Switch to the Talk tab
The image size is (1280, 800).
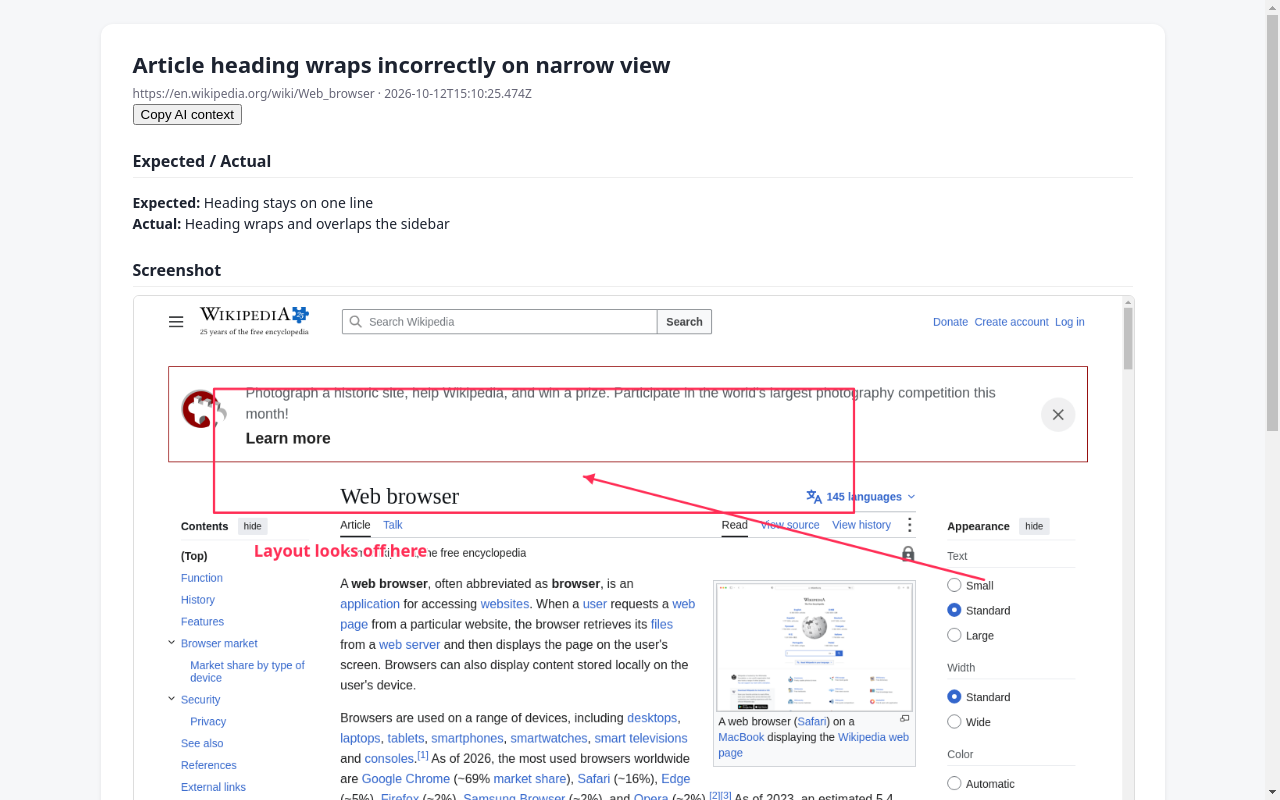click(x=393, y=525)
